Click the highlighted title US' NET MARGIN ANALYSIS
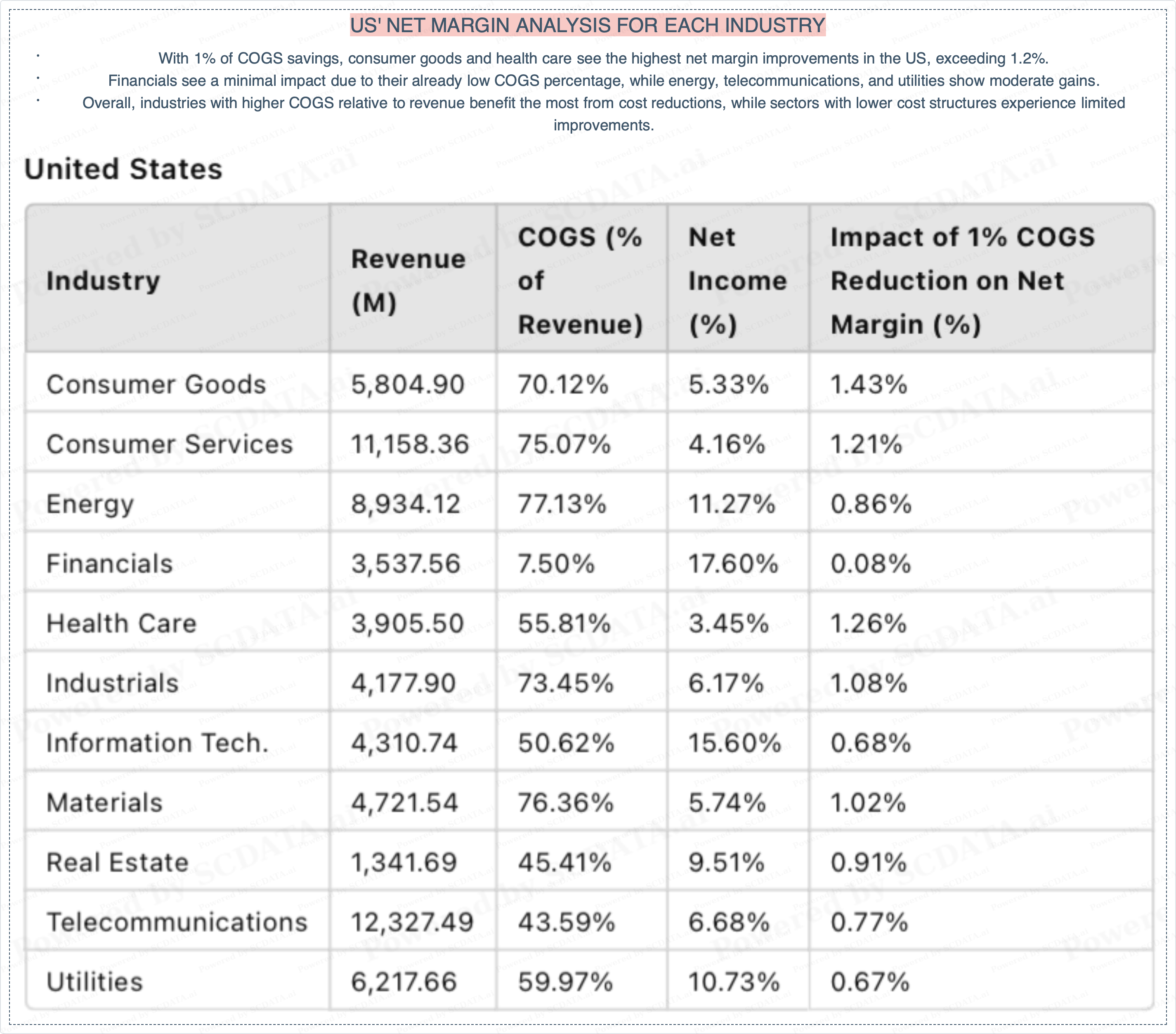The image size is (1176, 1034). (x=588, y=25)
